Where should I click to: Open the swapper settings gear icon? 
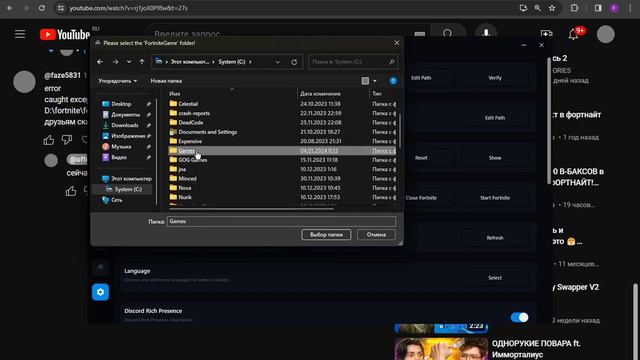coord(100,292)
